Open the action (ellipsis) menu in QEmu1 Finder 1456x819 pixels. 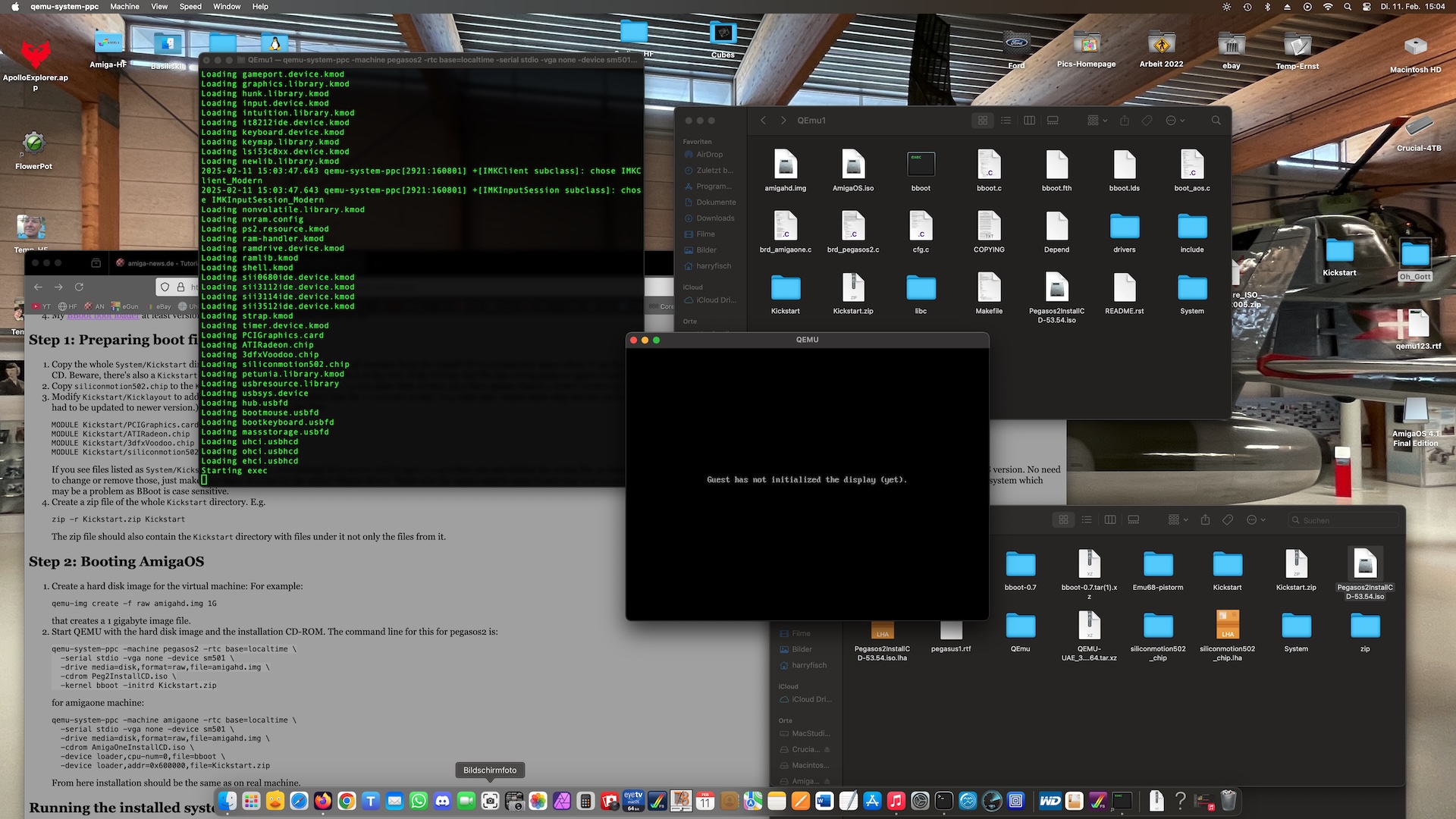[x=1175, y=121]
